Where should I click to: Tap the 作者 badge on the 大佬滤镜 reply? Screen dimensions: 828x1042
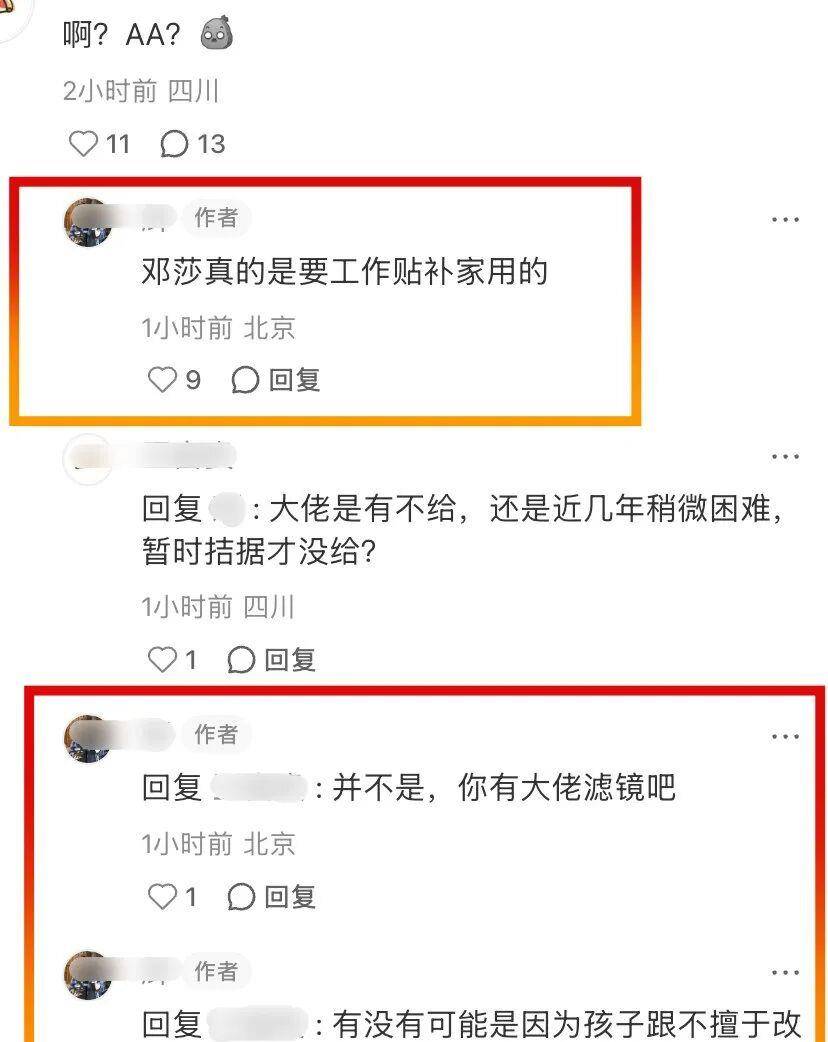click(x=216, y=734)
